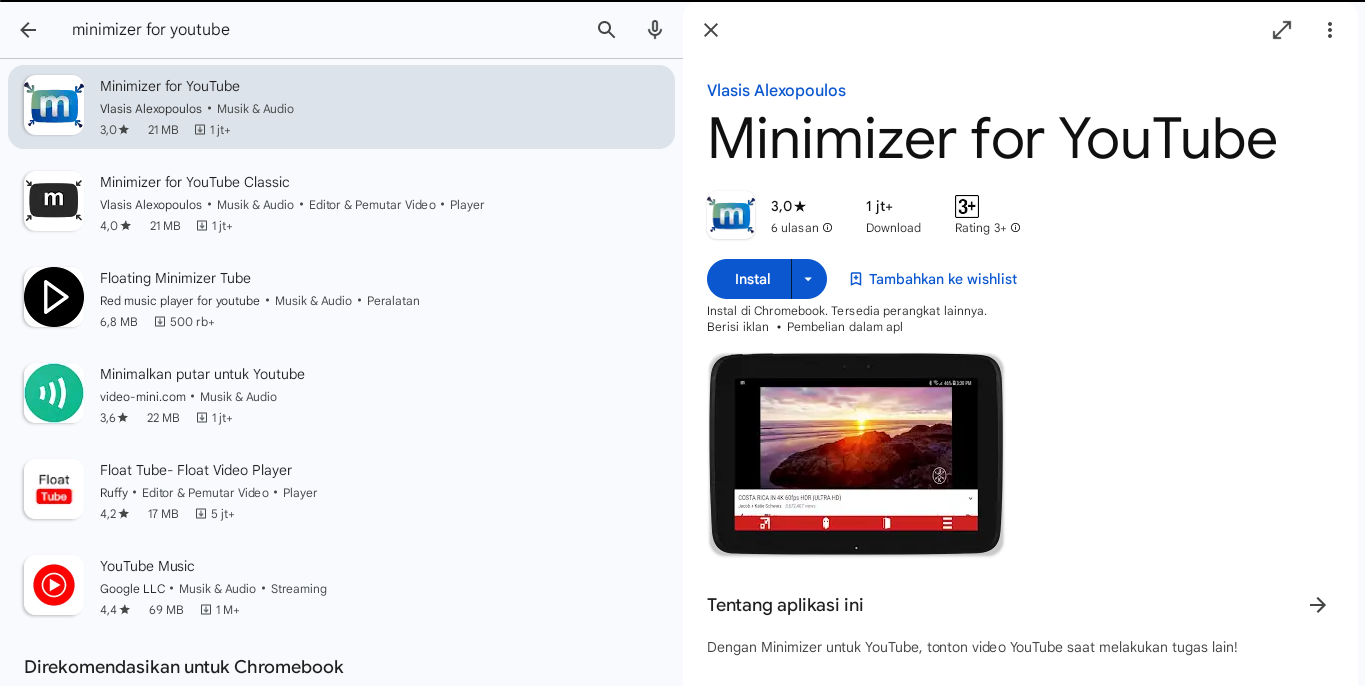Close the app detail panel
Viewport: 1365px width, 686px height.
tap(711, 30)
